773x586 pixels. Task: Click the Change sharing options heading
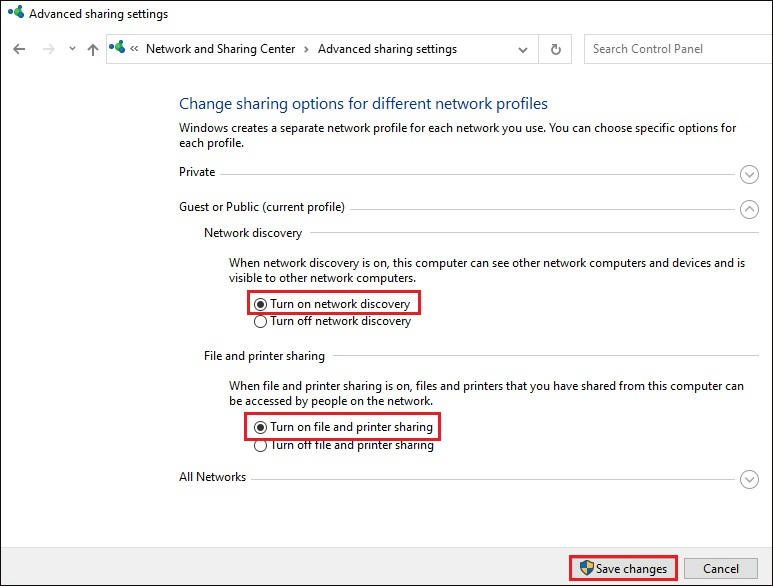(x=363, y=104)
